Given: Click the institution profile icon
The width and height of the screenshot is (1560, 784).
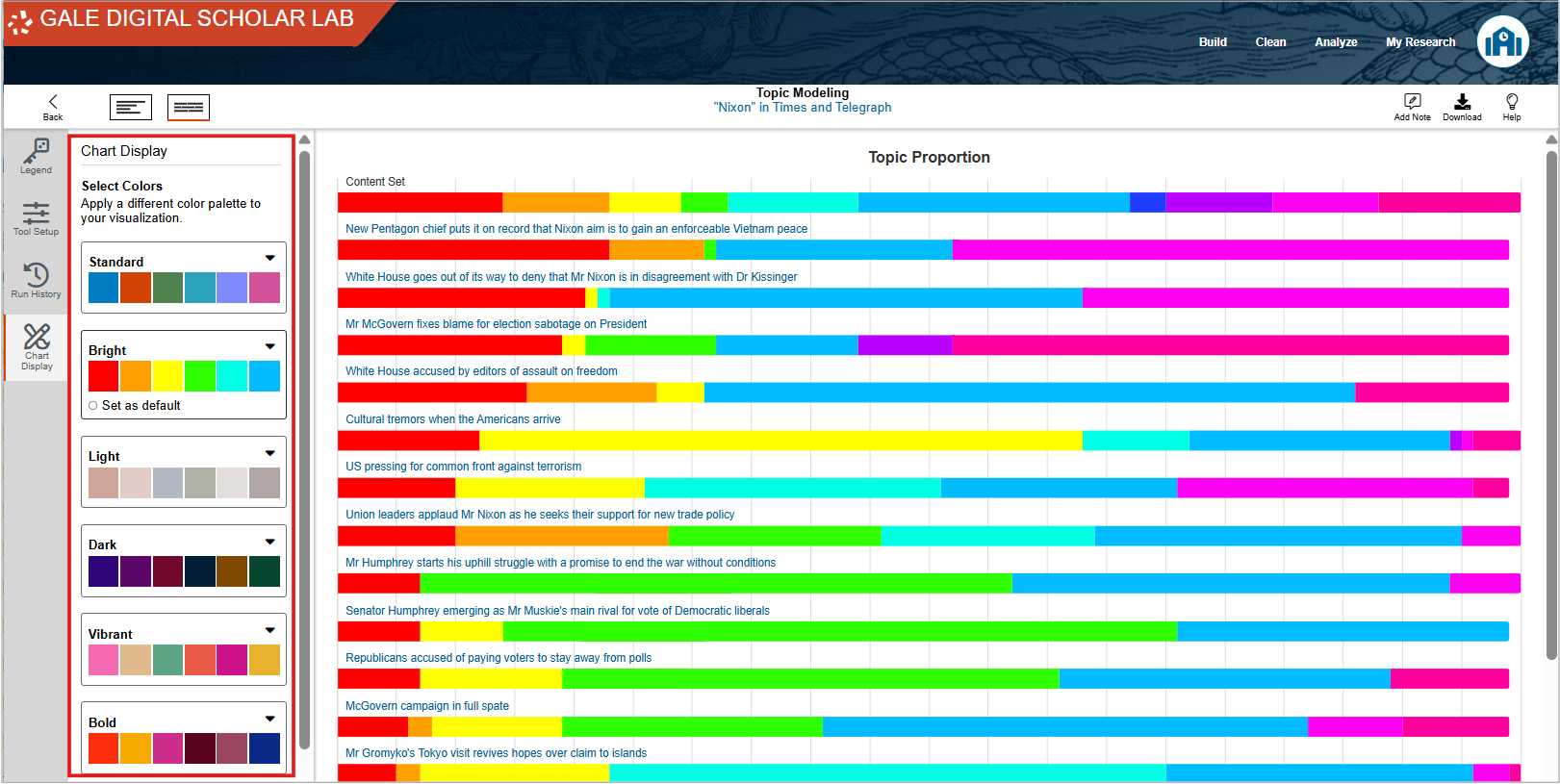Looking at the screenshot, I should coord(1503,41).
